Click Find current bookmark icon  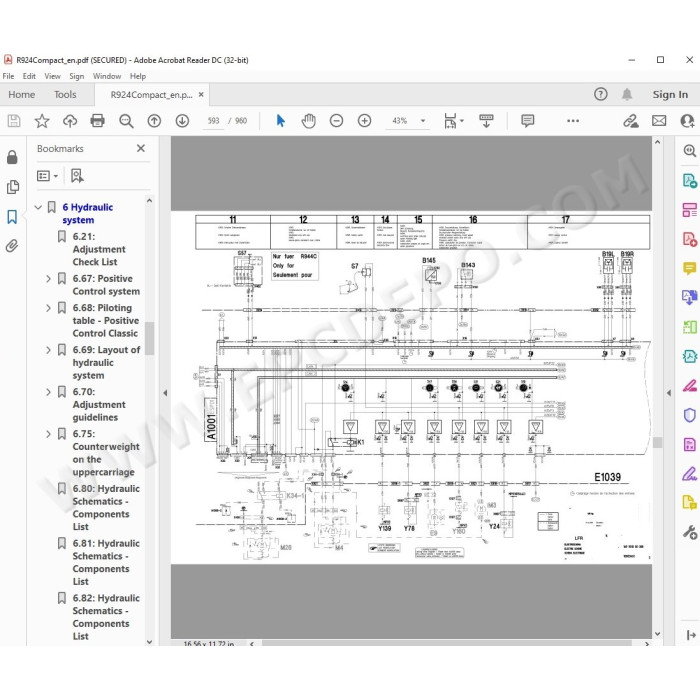click(77, 175)
